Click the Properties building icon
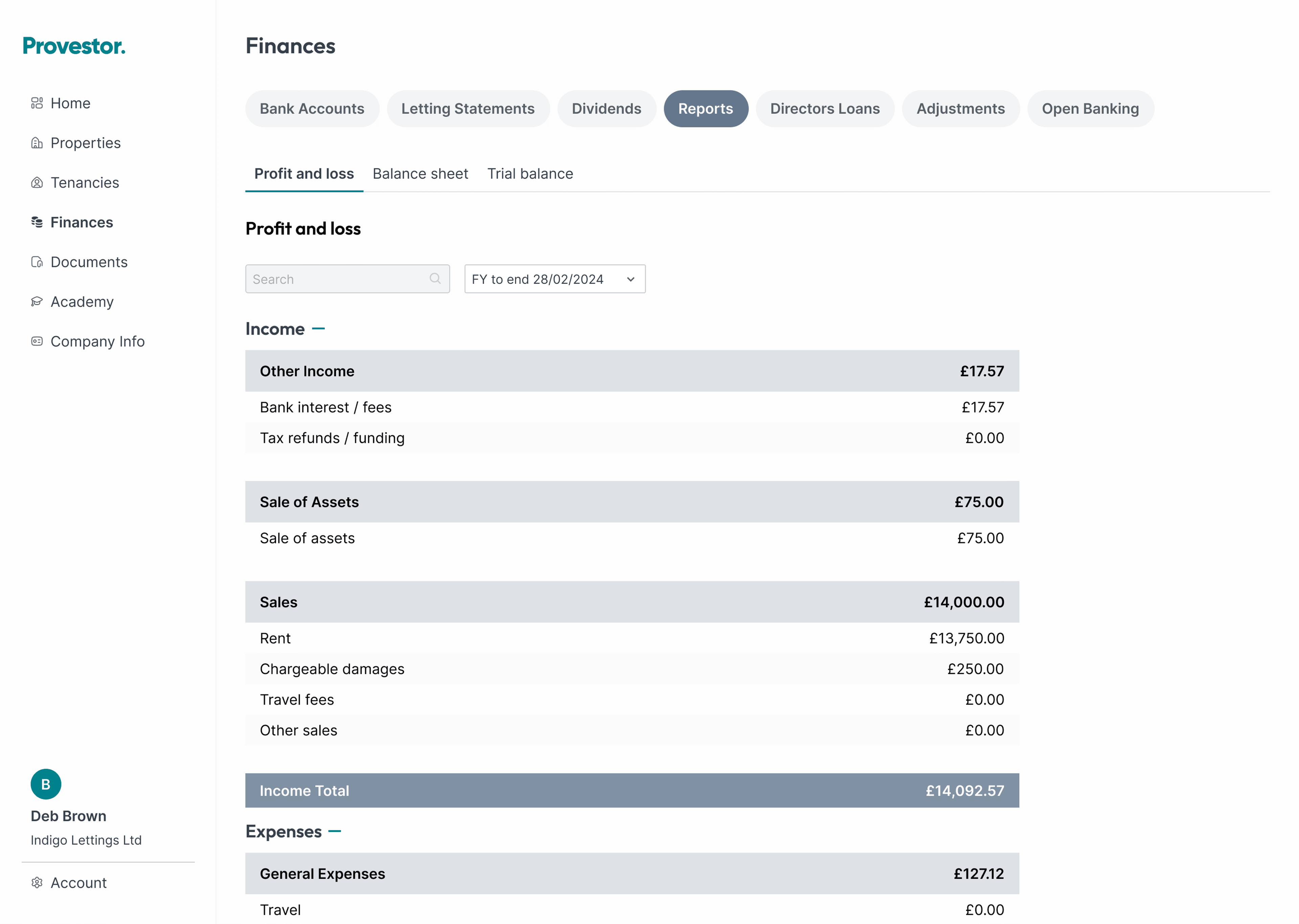 [37, 143]
